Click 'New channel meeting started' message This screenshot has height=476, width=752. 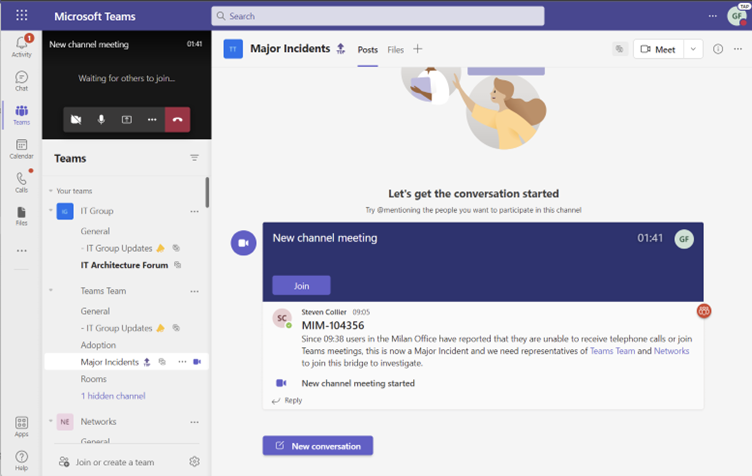(x=358, y=383)
